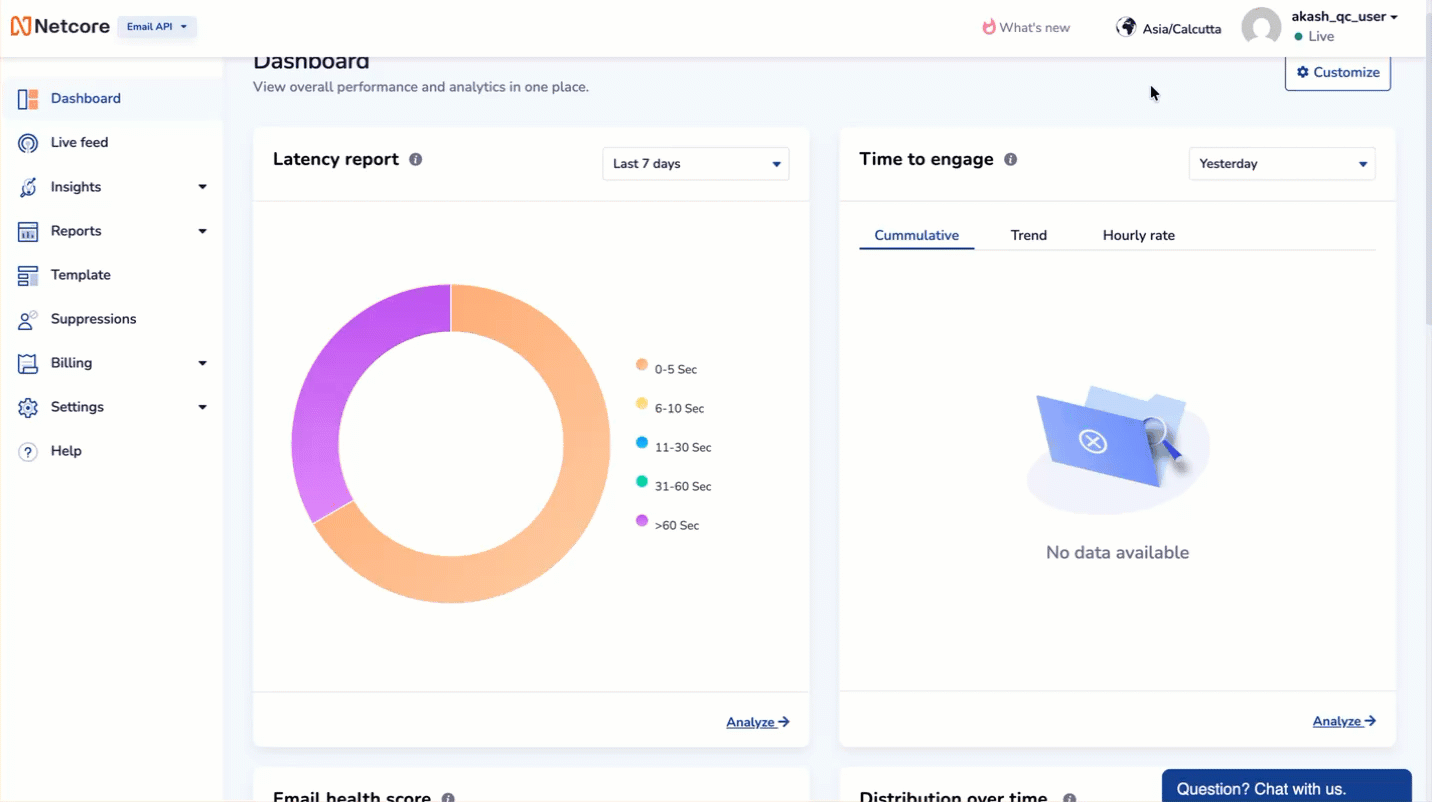Open What's new flame icon
The height and width of the screenshot is (802, 1432).
[989, 27]
